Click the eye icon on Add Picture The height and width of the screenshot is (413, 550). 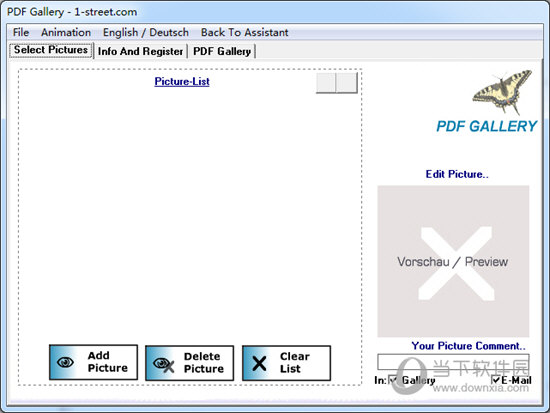[x=65, y=362]
